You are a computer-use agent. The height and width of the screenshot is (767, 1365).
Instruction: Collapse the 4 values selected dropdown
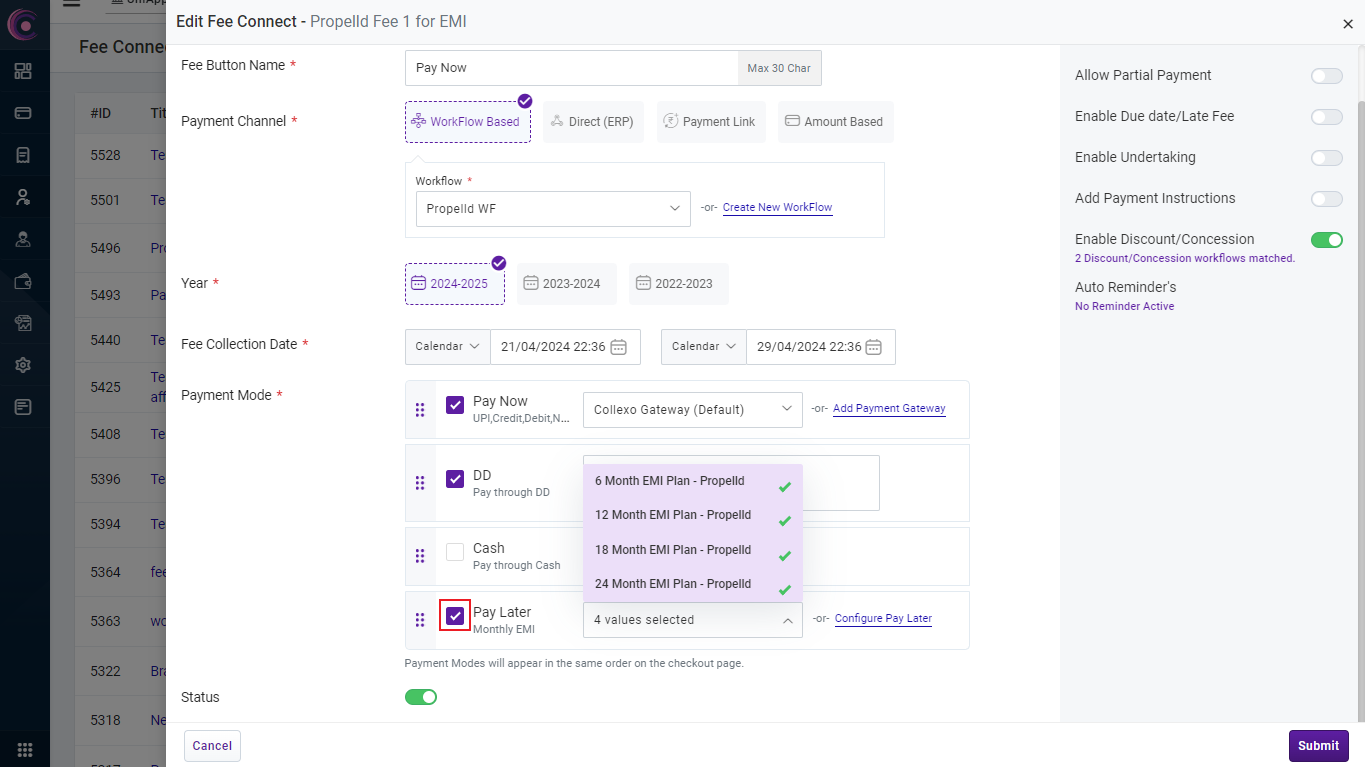click(x=692, y=620)
